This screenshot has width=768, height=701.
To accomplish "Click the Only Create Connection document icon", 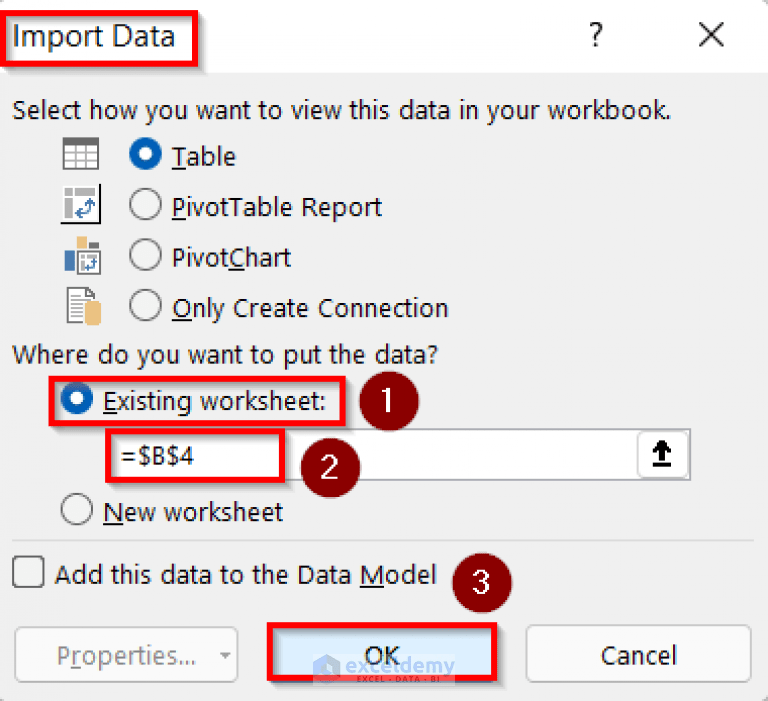I will tap(84, 307).
